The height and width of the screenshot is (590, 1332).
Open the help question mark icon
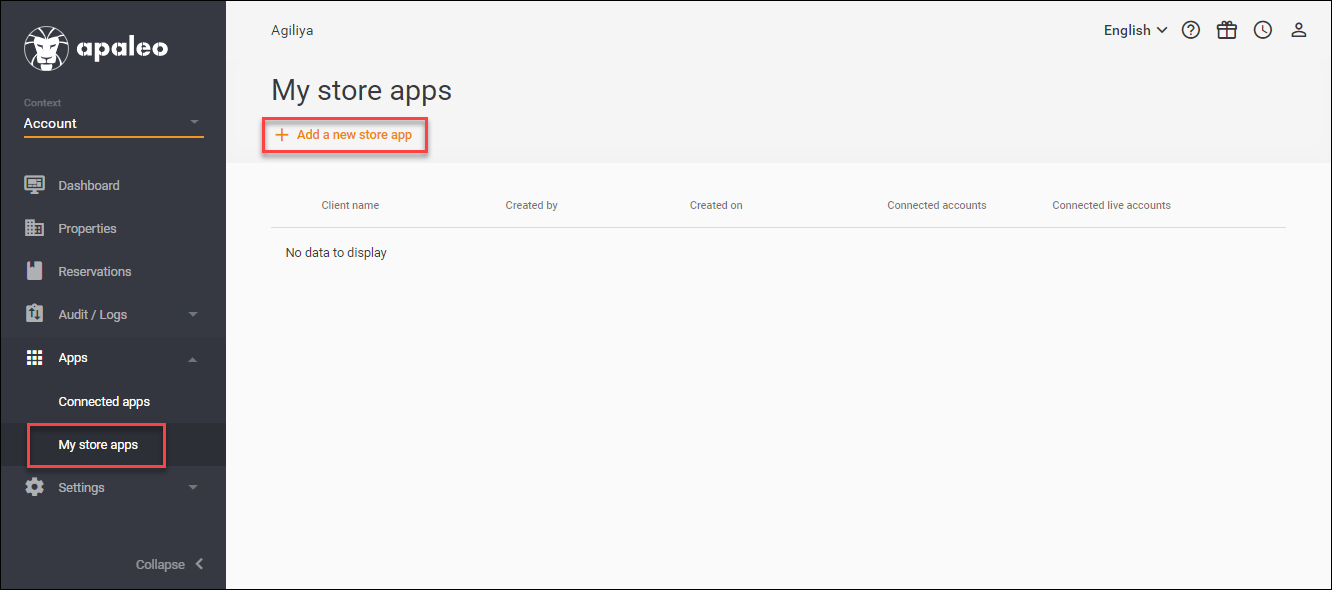[1191, 30]
